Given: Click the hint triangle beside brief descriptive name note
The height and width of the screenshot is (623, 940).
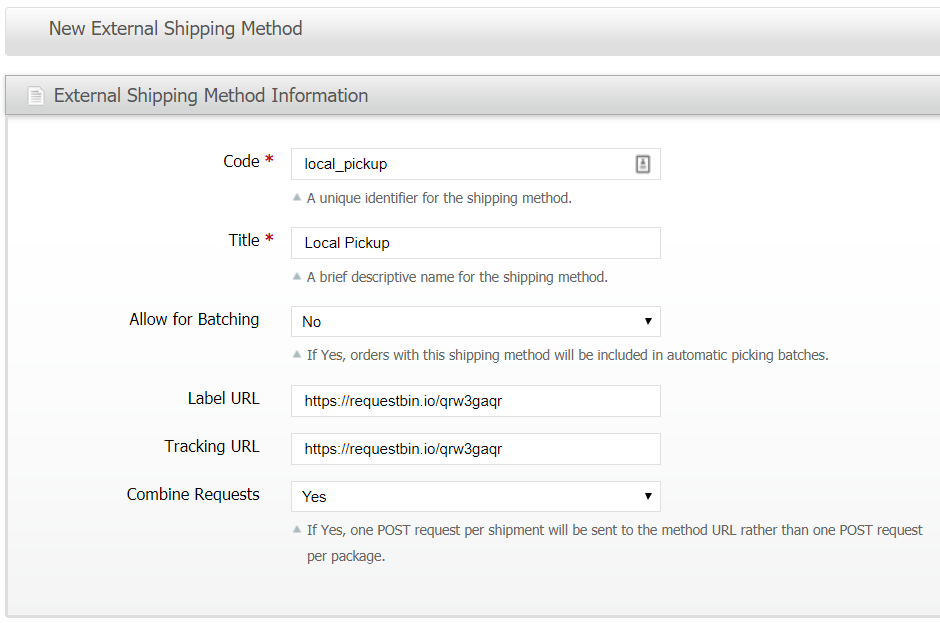Looking at the screenshot, I should 297,276.
